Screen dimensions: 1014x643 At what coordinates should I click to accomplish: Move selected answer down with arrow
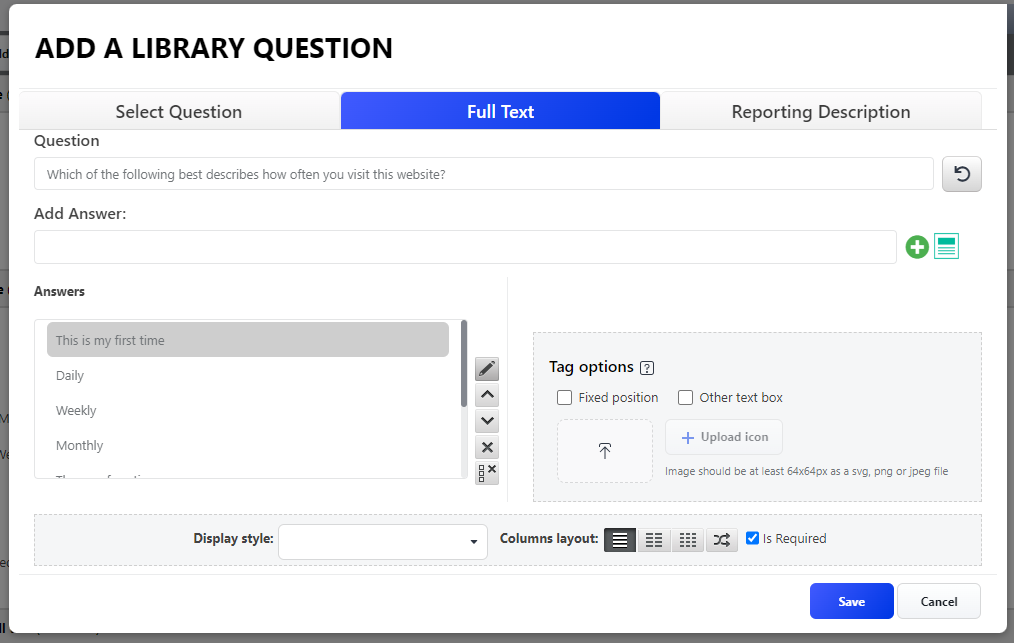[487, 421]
